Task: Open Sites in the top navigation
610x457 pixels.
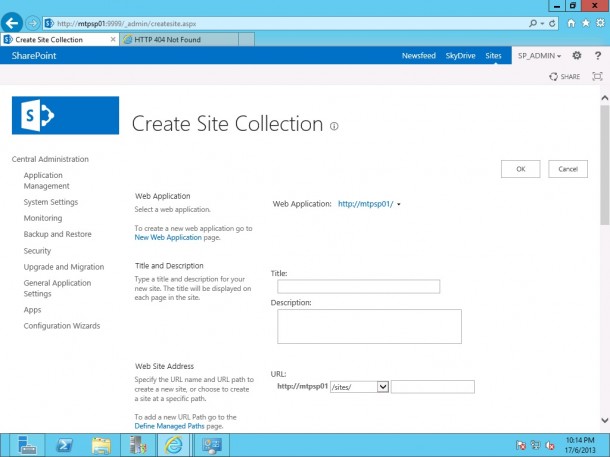Action: tap(493, 56)
